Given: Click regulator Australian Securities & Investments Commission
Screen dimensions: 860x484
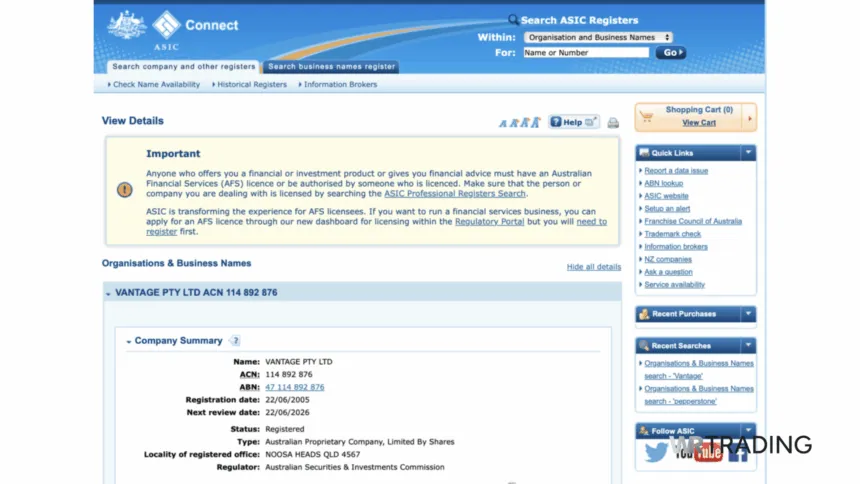Looking at the screenshot, I should [x=355, y=467].
